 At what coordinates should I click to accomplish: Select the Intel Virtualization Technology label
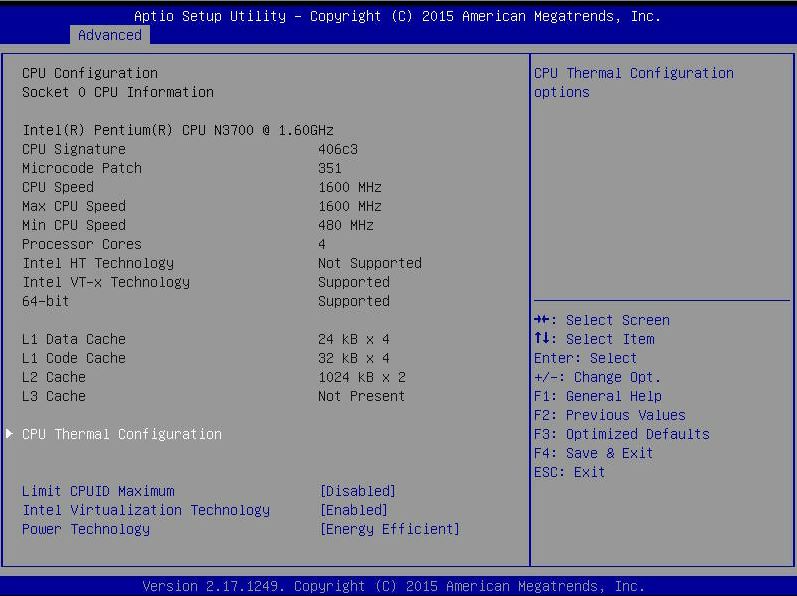(146, 510)
